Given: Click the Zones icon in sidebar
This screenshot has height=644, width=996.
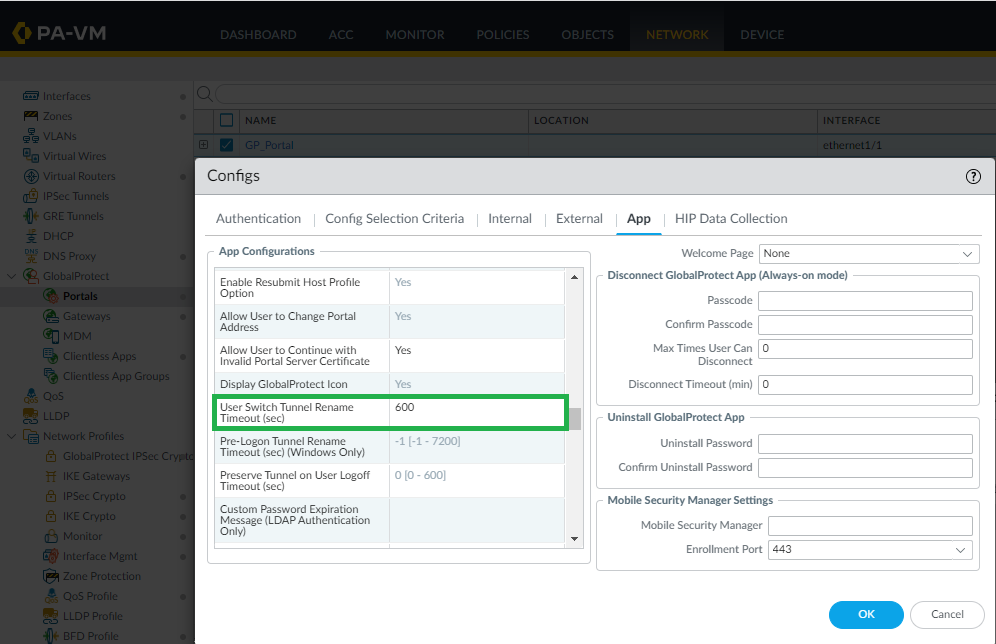Looking at the screenshot, I should click(31, 116).
